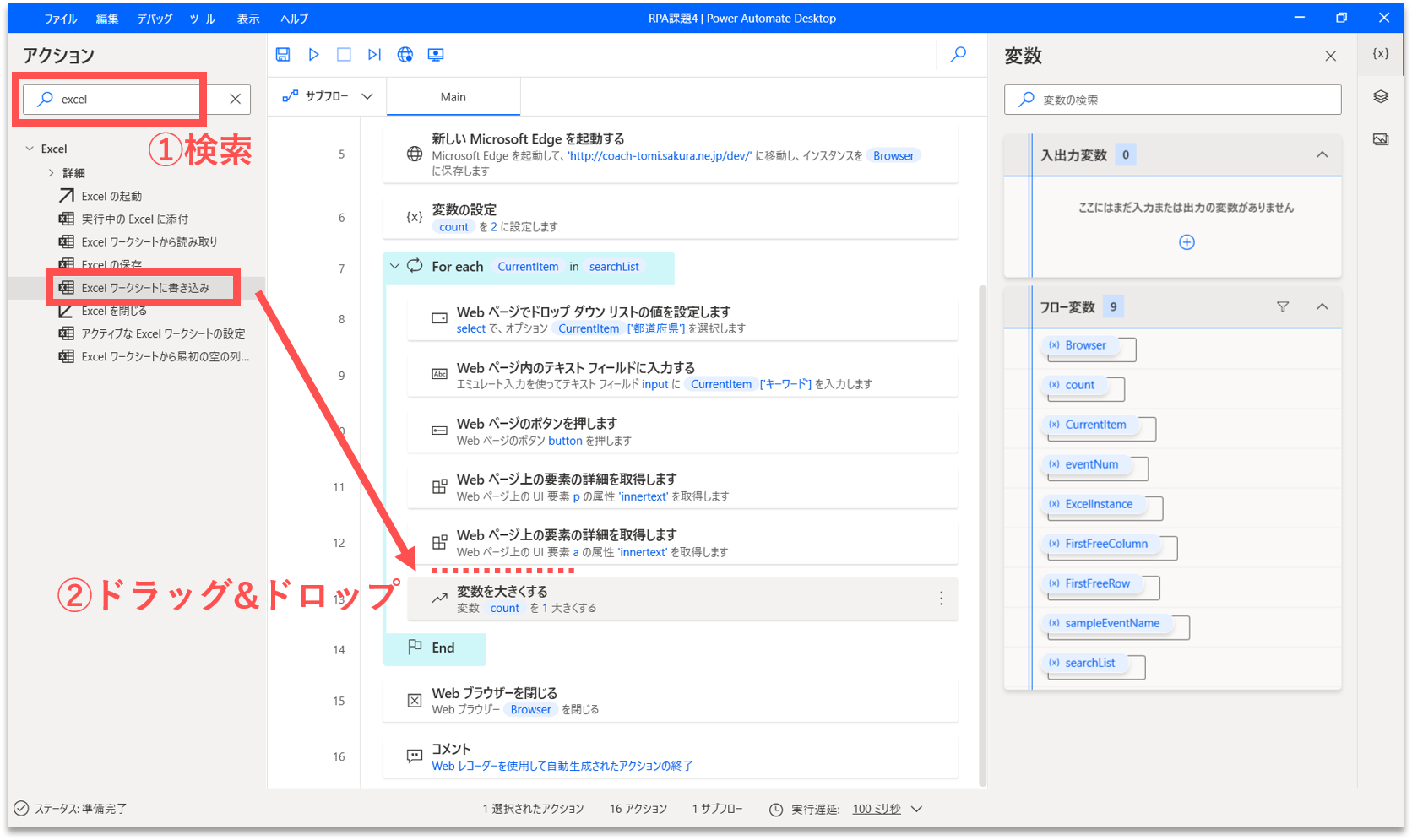Screen dimensions: 1412x840
Task: Open the web recorder globe icon
Action: (405, 55)
